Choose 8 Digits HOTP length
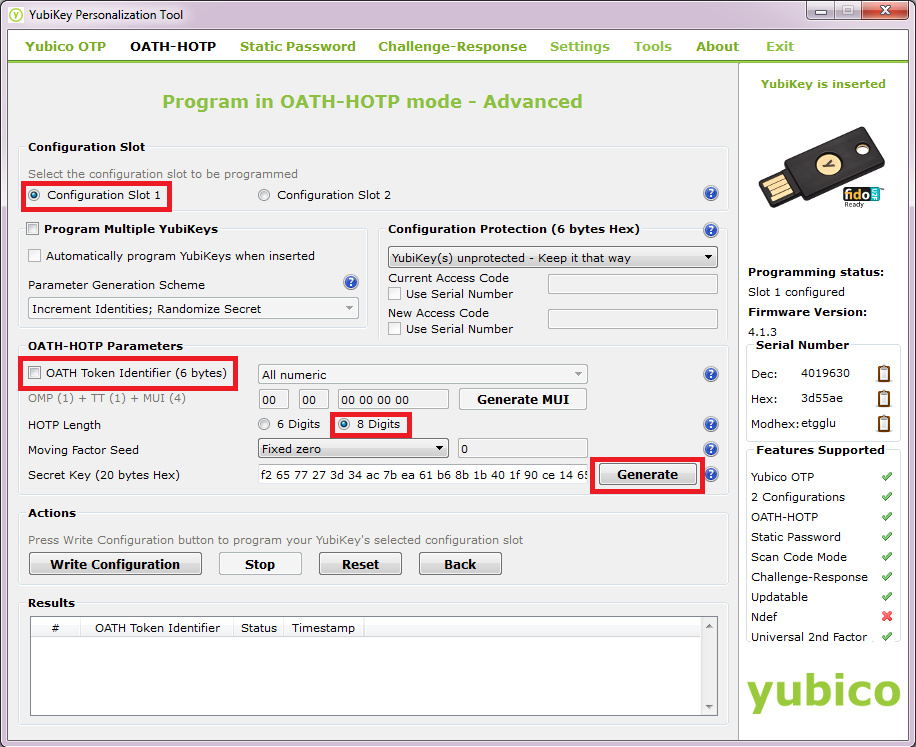The width and height of the screenshot is (916, 747). point(371,424)
